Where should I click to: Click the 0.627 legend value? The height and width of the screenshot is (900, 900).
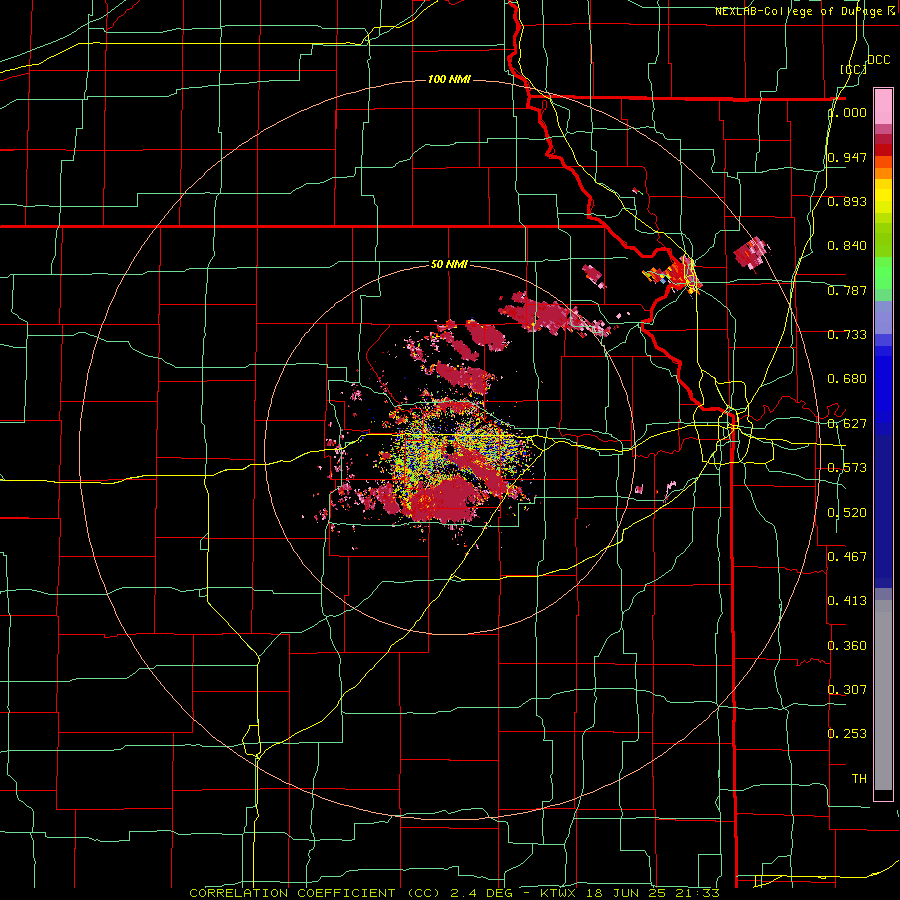pyautogui.click(x=847, y=424)
